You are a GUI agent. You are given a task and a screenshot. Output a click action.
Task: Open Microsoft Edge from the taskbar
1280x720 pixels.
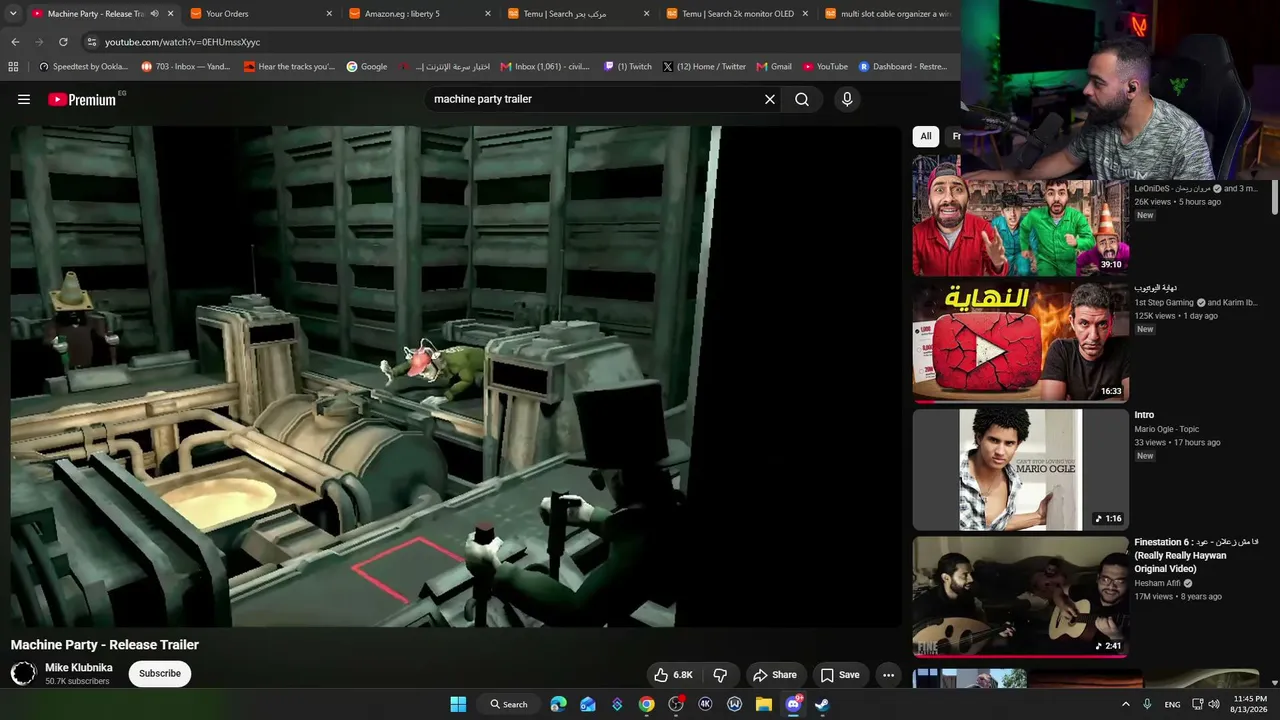coord(559,704)
